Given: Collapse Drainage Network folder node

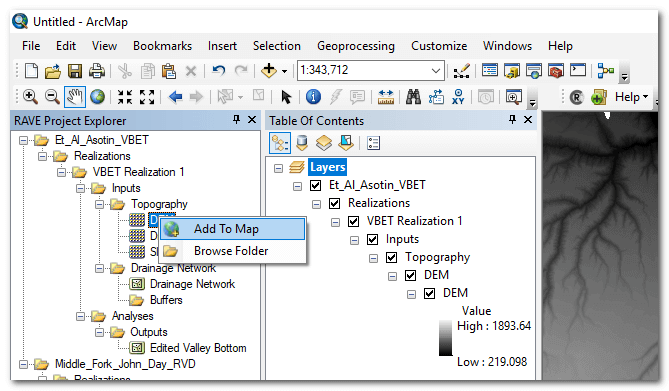Looking at the screenshot, I should [99, 268].
